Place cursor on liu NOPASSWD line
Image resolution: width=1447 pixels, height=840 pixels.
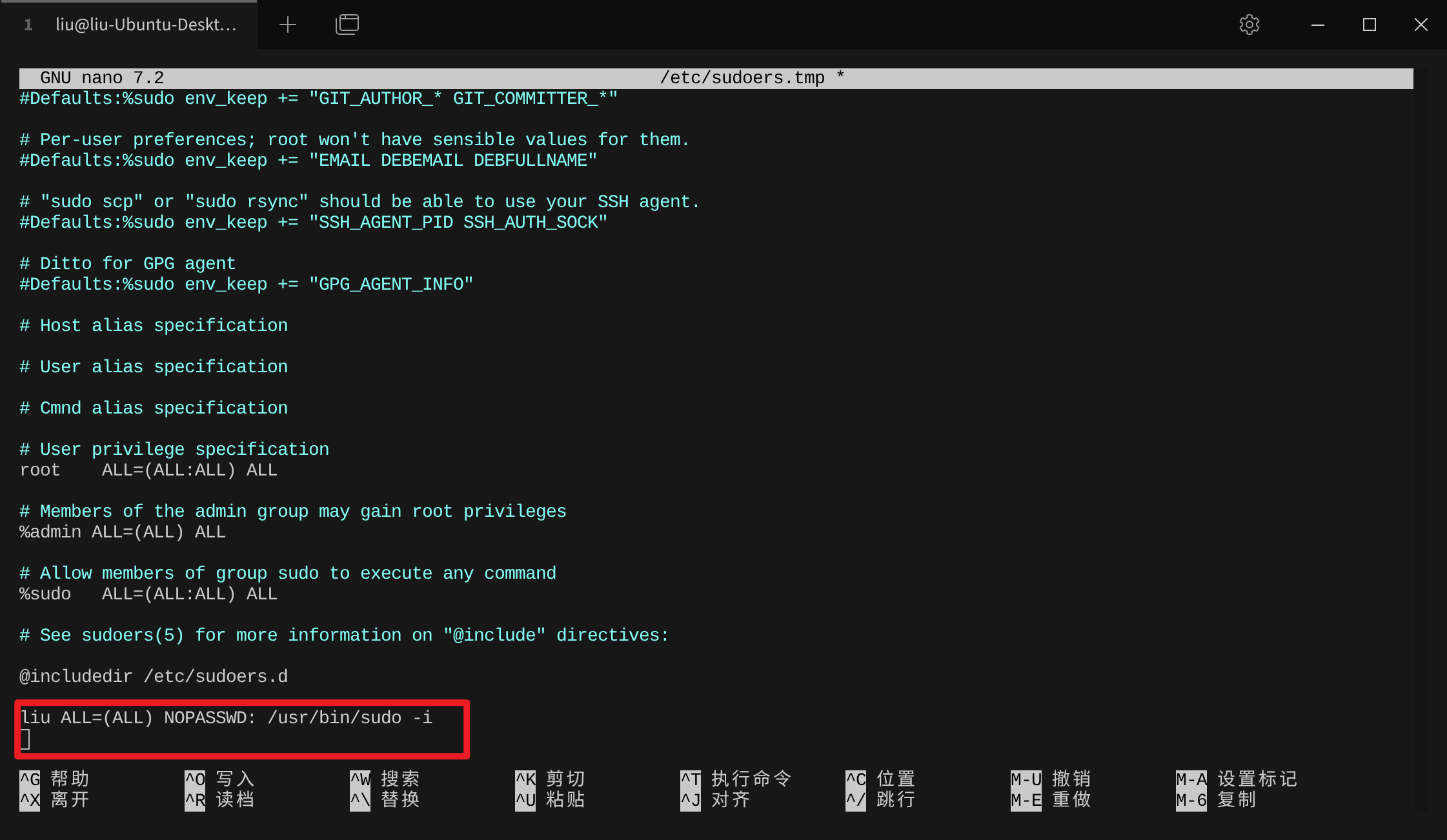point(226,717)
